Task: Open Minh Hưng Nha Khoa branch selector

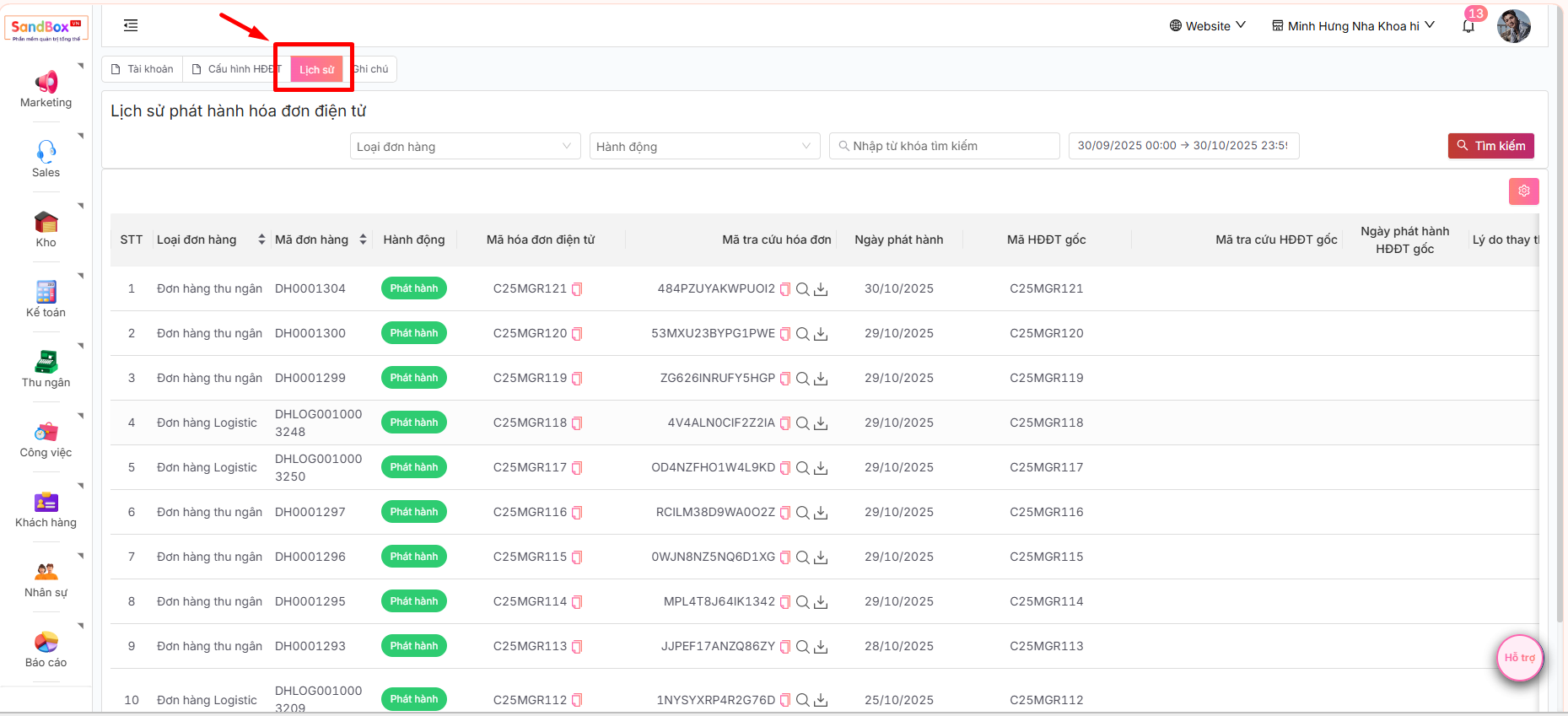Action: point(1353,26)
